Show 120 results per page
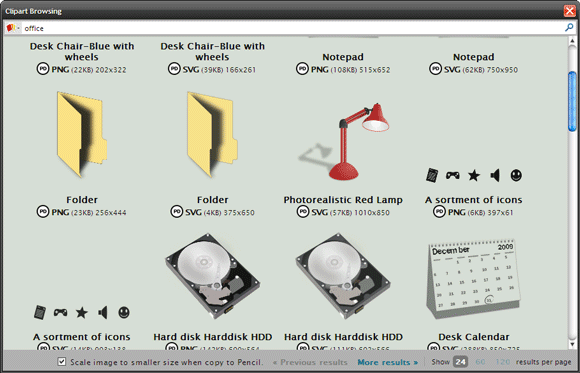Viewport: 580px width, 373px height. [x=503, y=362]
